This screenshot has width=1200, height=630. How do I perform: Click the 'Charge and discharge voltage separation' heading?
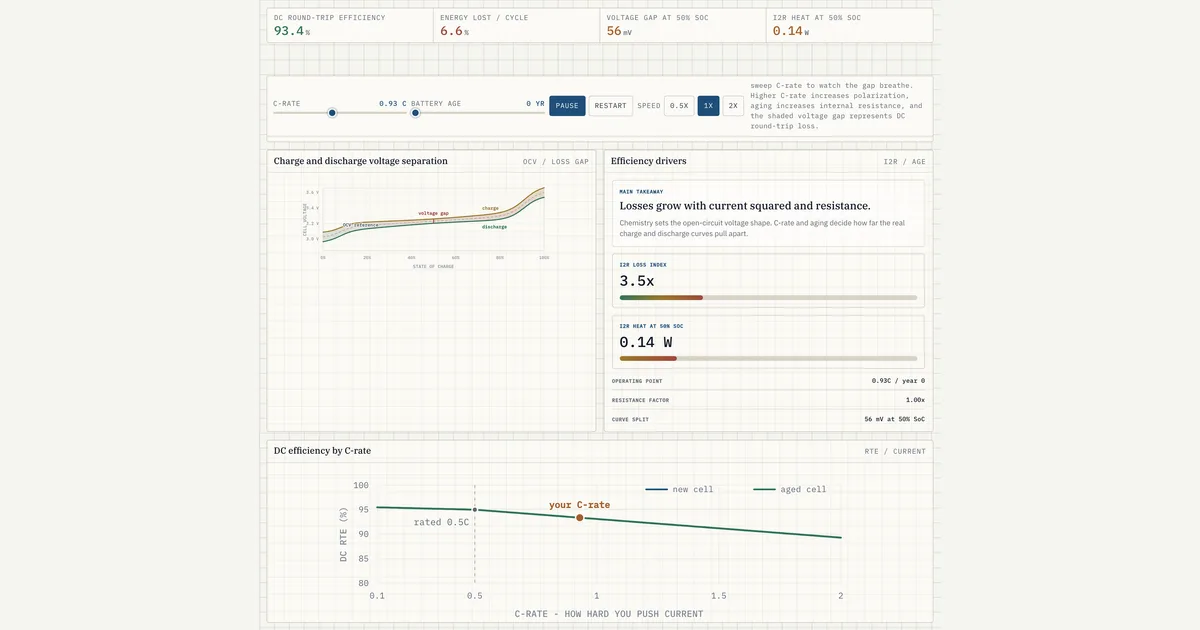361,161
